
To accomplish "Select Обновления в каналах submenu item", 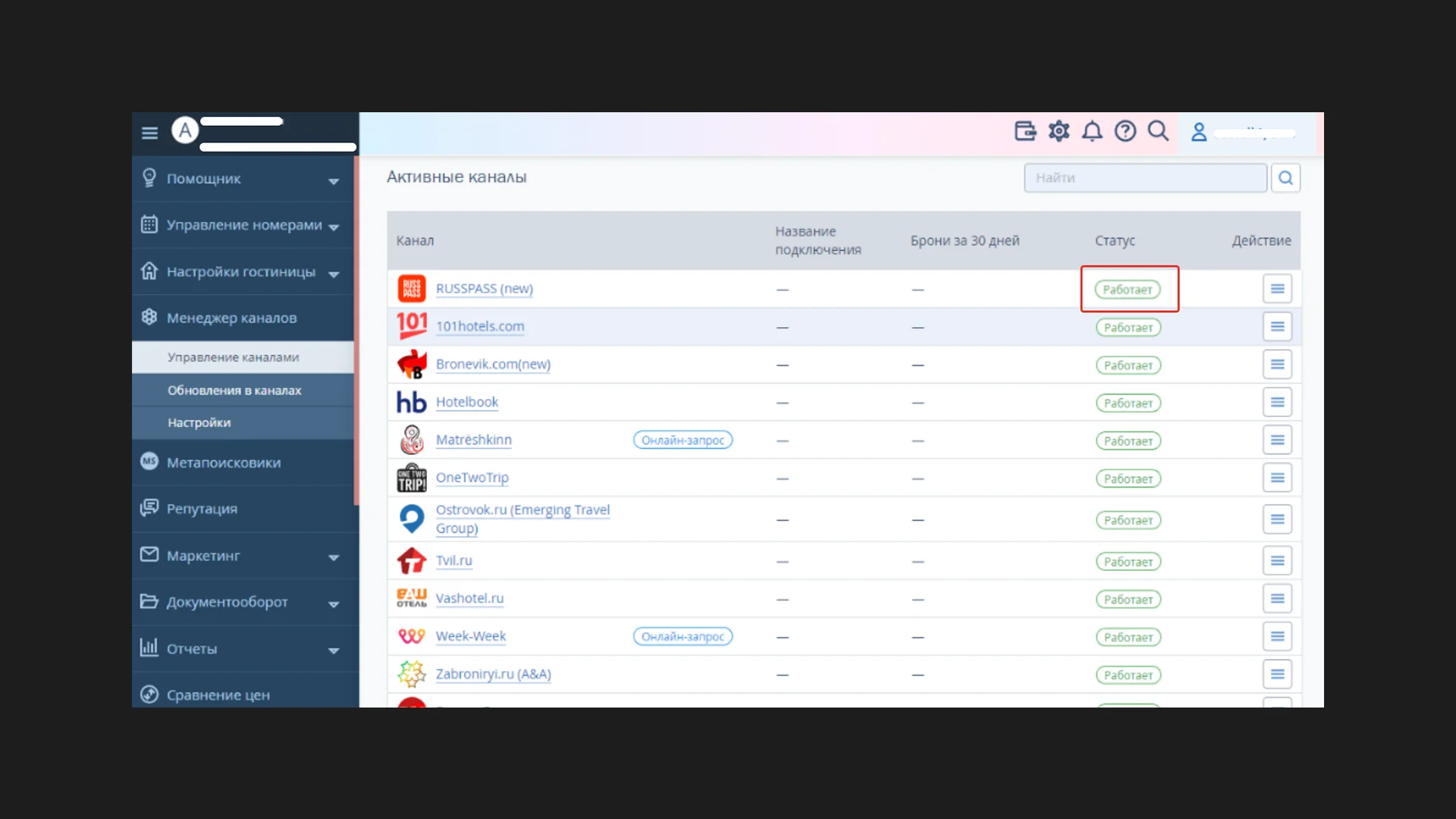I will pyautogui.click(x=243, y=391).
